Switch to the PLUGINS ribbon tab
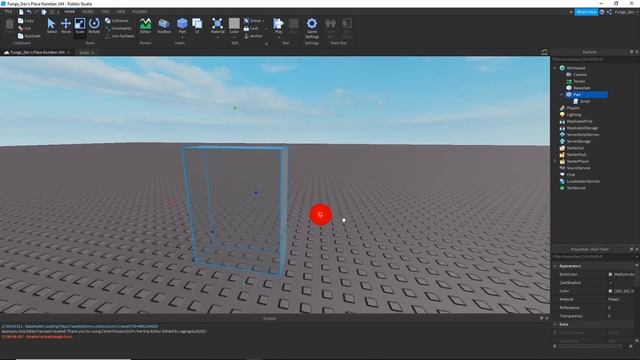The width and height of the screenshot is (640, 360). click(x=140, y=12)
